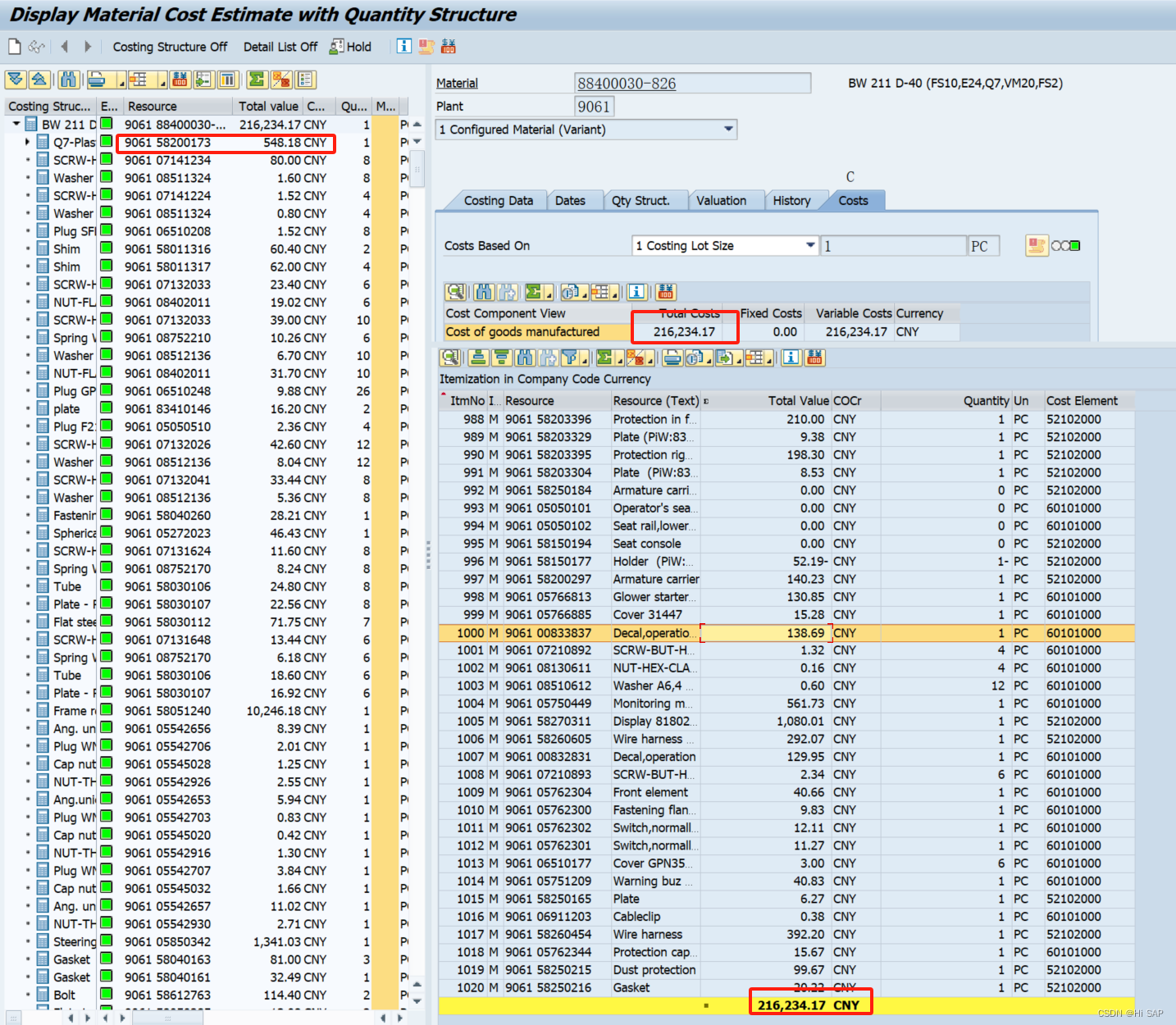Click inside the Plant input field

595,106
